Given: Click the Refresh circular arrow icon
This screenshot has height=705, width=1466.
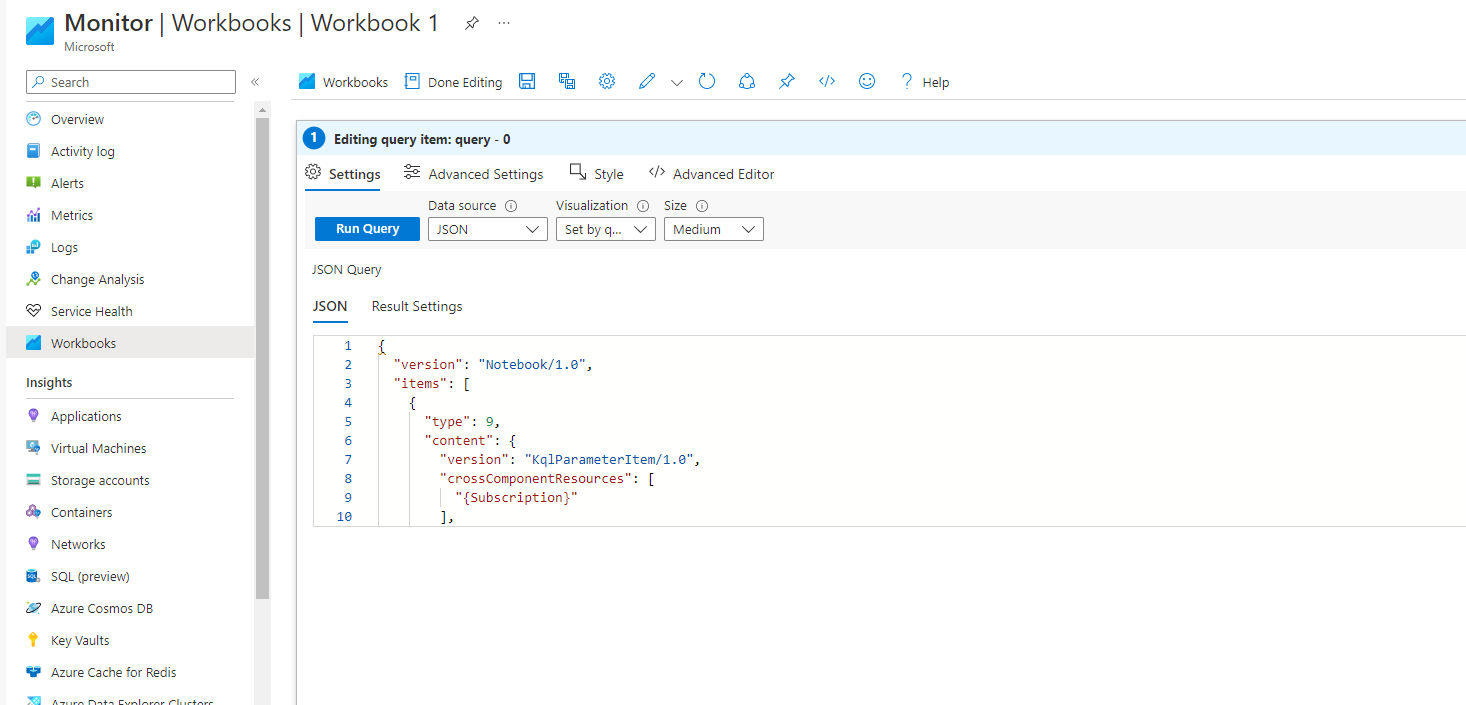Looking at the screenshot, I should tap(707, 82).
